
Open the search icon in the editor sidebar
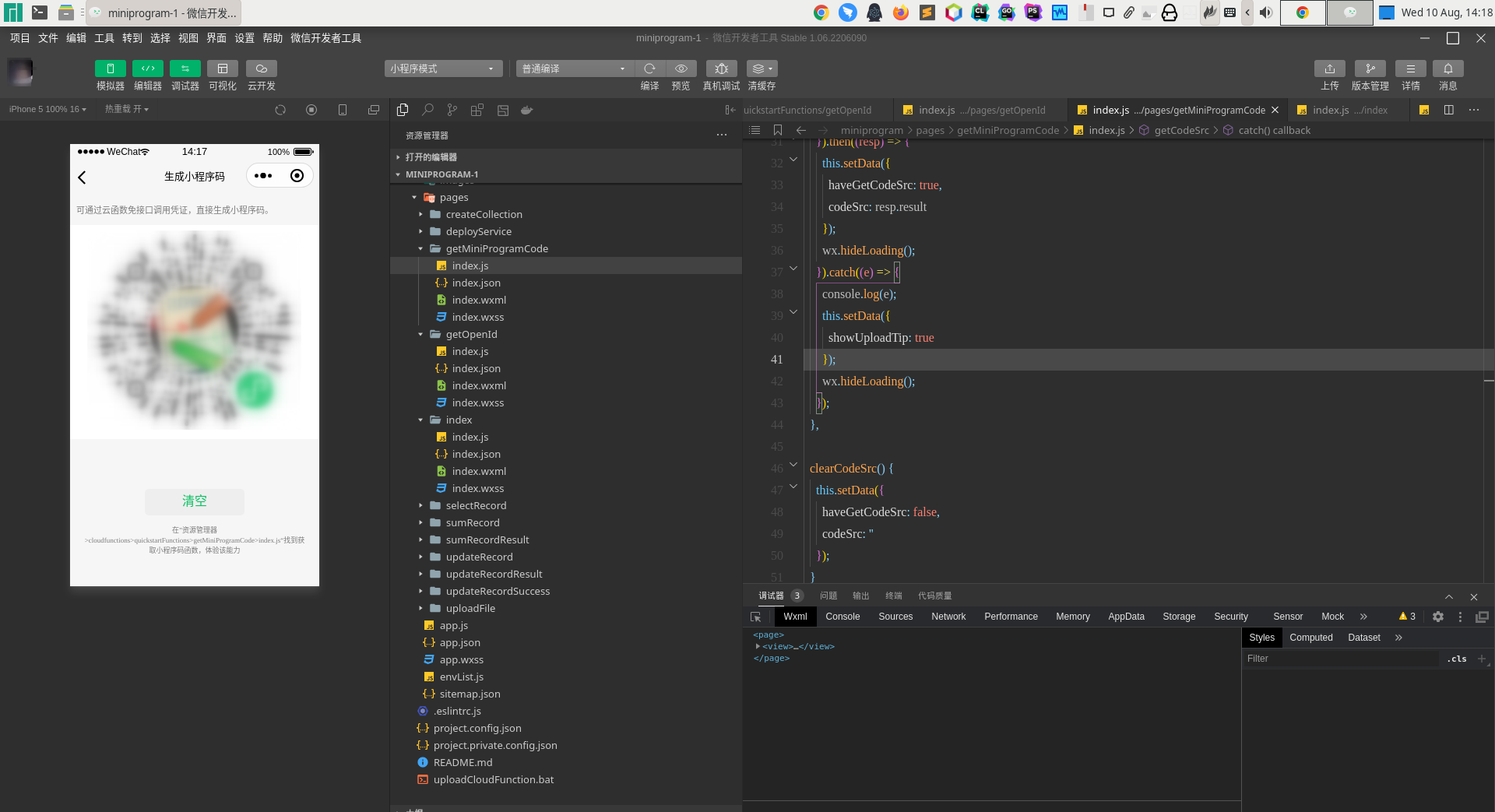427,110
